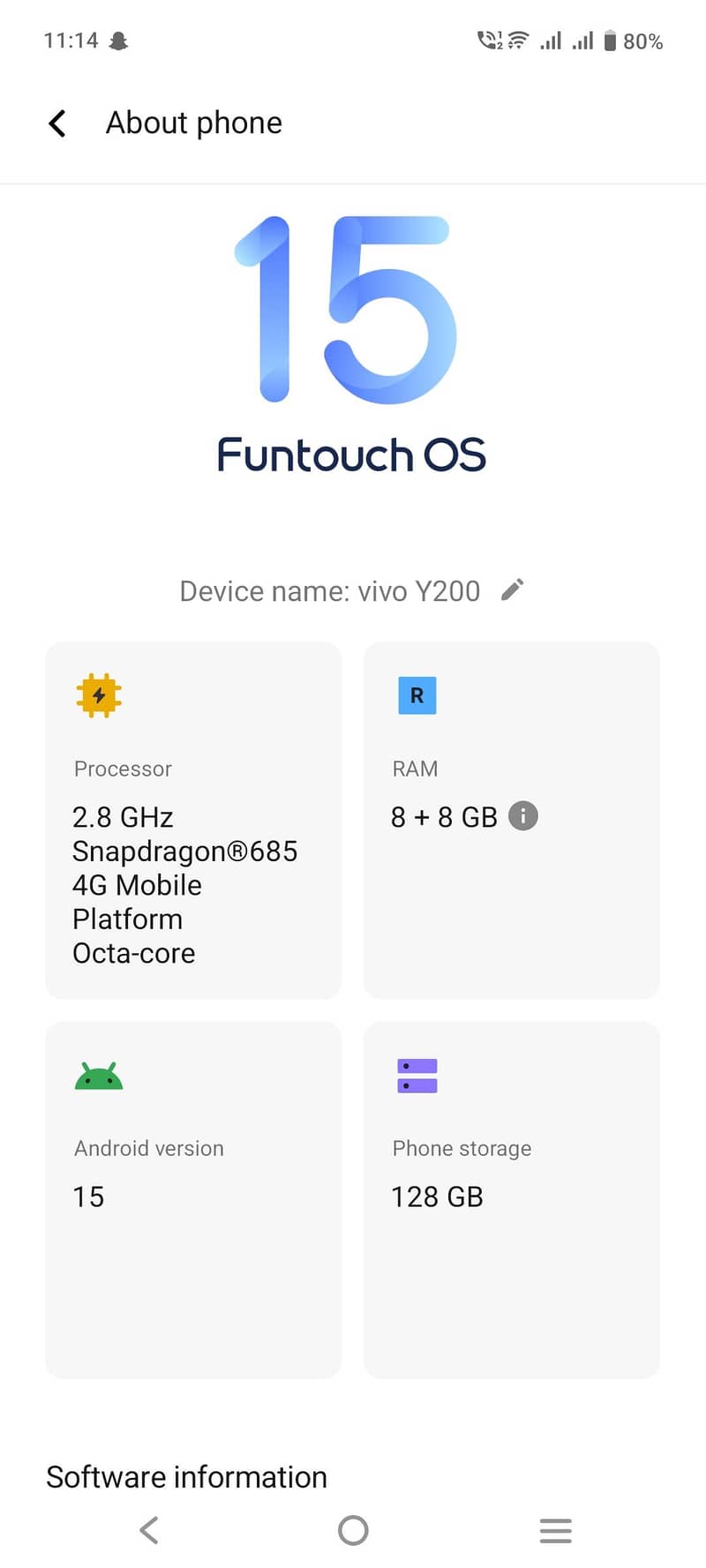Tap the yellow processor chip icon
This screenshot has width=706, height=1568.
pos(99,695)
